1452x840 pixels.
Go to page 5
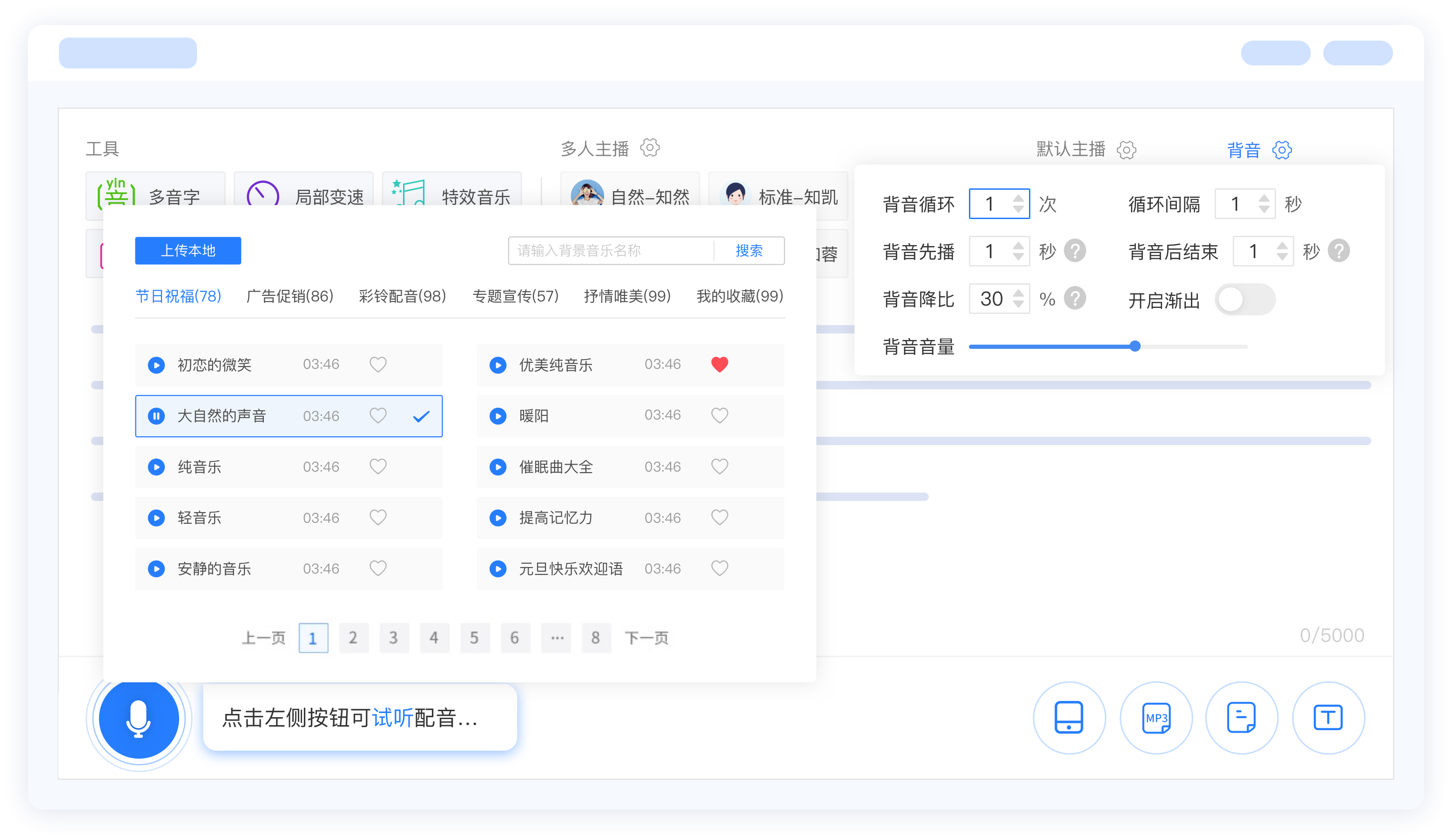click(475, 638)
